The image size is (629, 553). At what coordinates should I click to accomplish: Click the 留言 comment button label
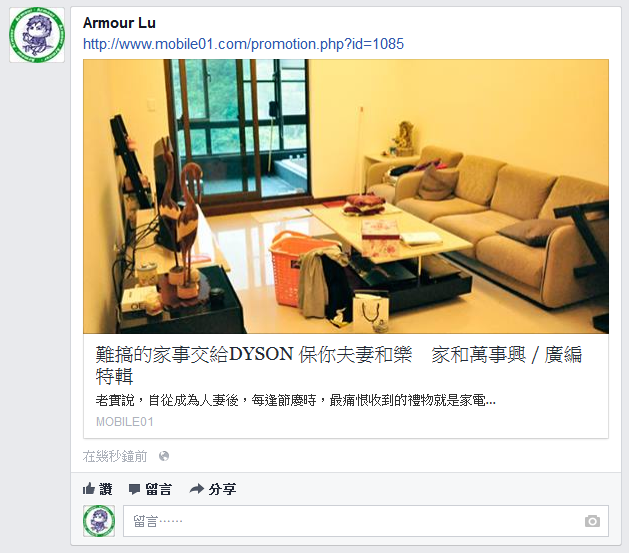(158, 489)
